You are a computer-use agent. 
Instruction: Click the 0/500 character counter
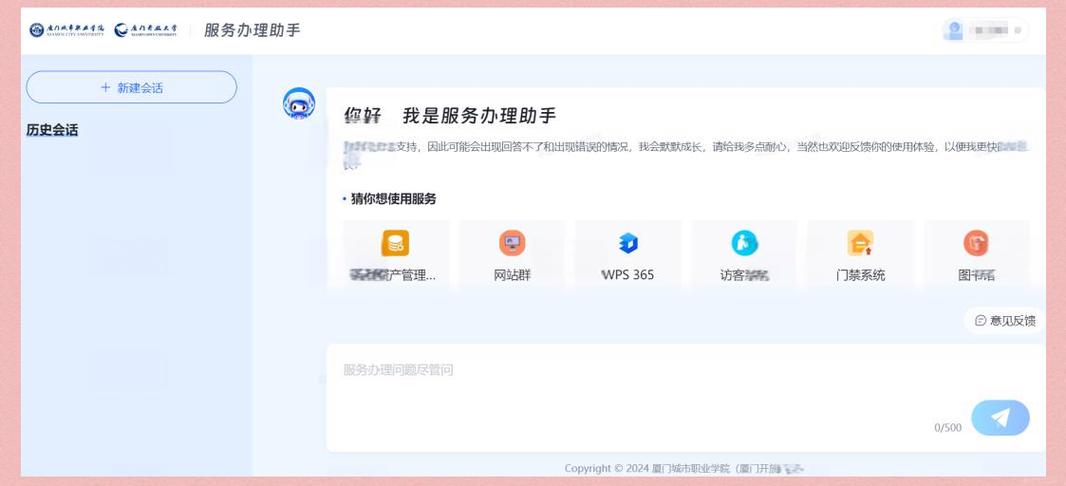tap(948, 428)
